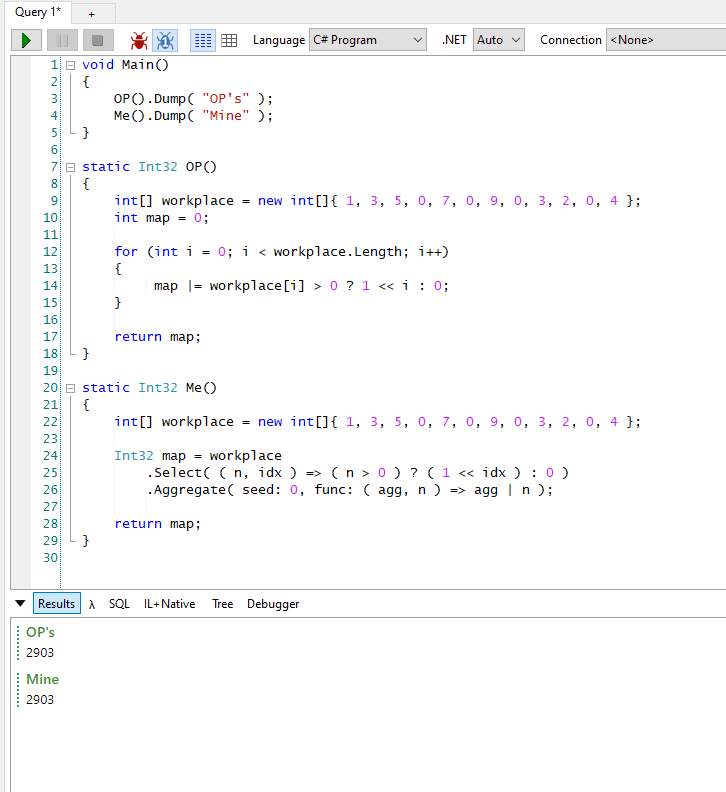This screenshot has width=726, height=792.
Task: Select the Query 1* tab
Action: (x=38, y=12)
